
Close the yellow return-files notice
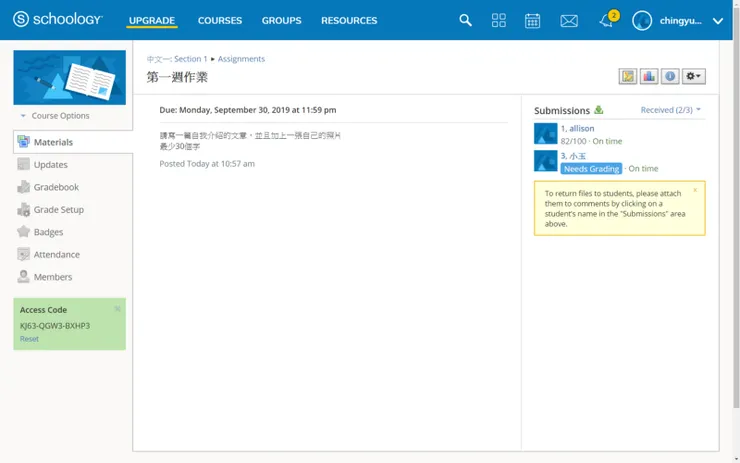tap(695, 190)
